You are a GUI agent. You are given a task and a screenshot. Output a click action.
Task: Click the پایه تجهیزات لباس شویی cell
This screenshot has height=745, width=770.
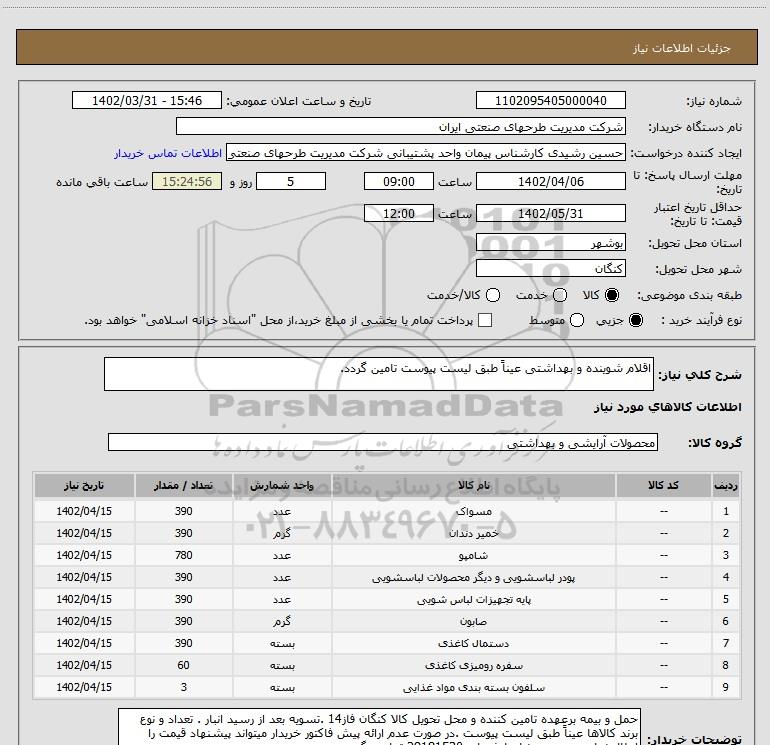tap(474, 600)
